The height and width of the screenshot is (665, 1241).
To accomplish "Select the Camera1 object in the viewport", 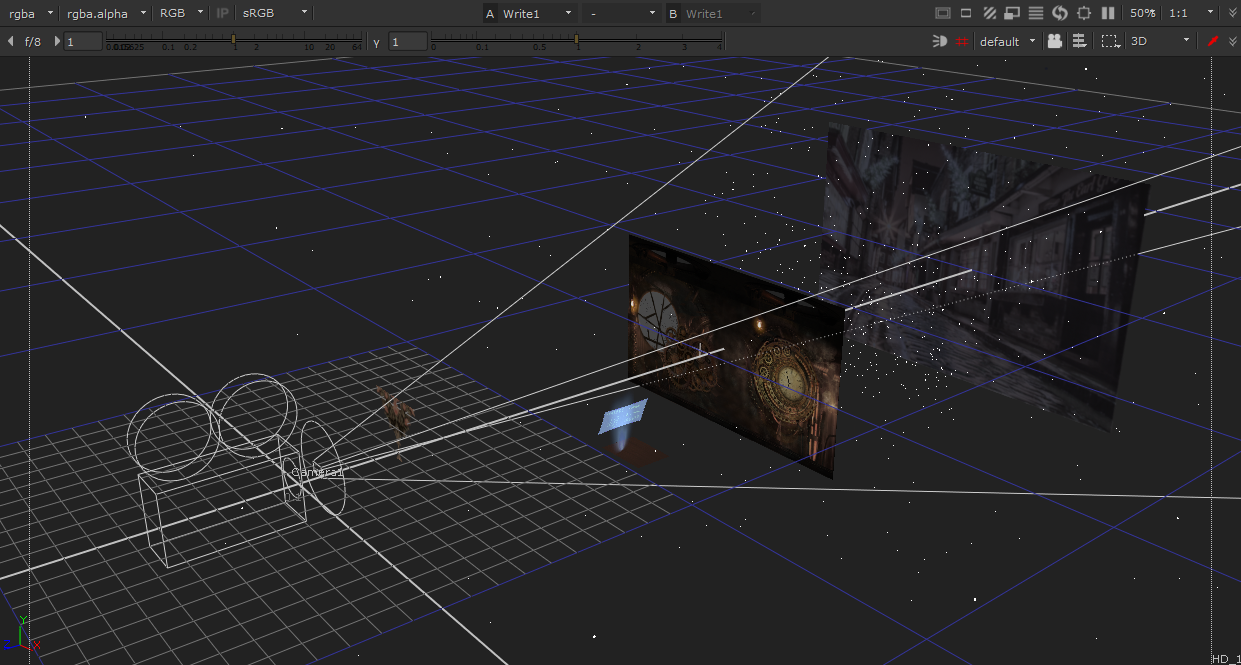I will pyautogui.click(x=235, y=470).
